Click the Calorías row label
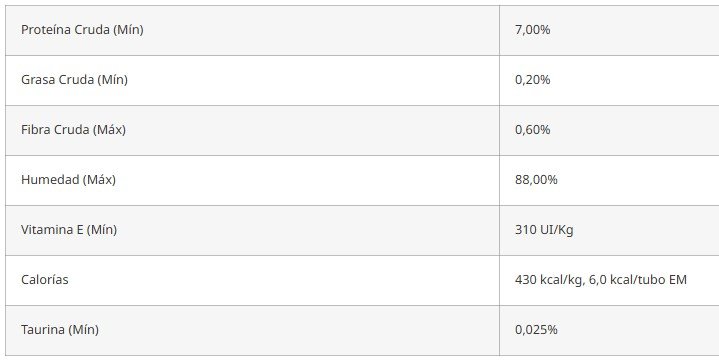Image resolution: width=719 pixels, height=361 pixels. point(44,280)
